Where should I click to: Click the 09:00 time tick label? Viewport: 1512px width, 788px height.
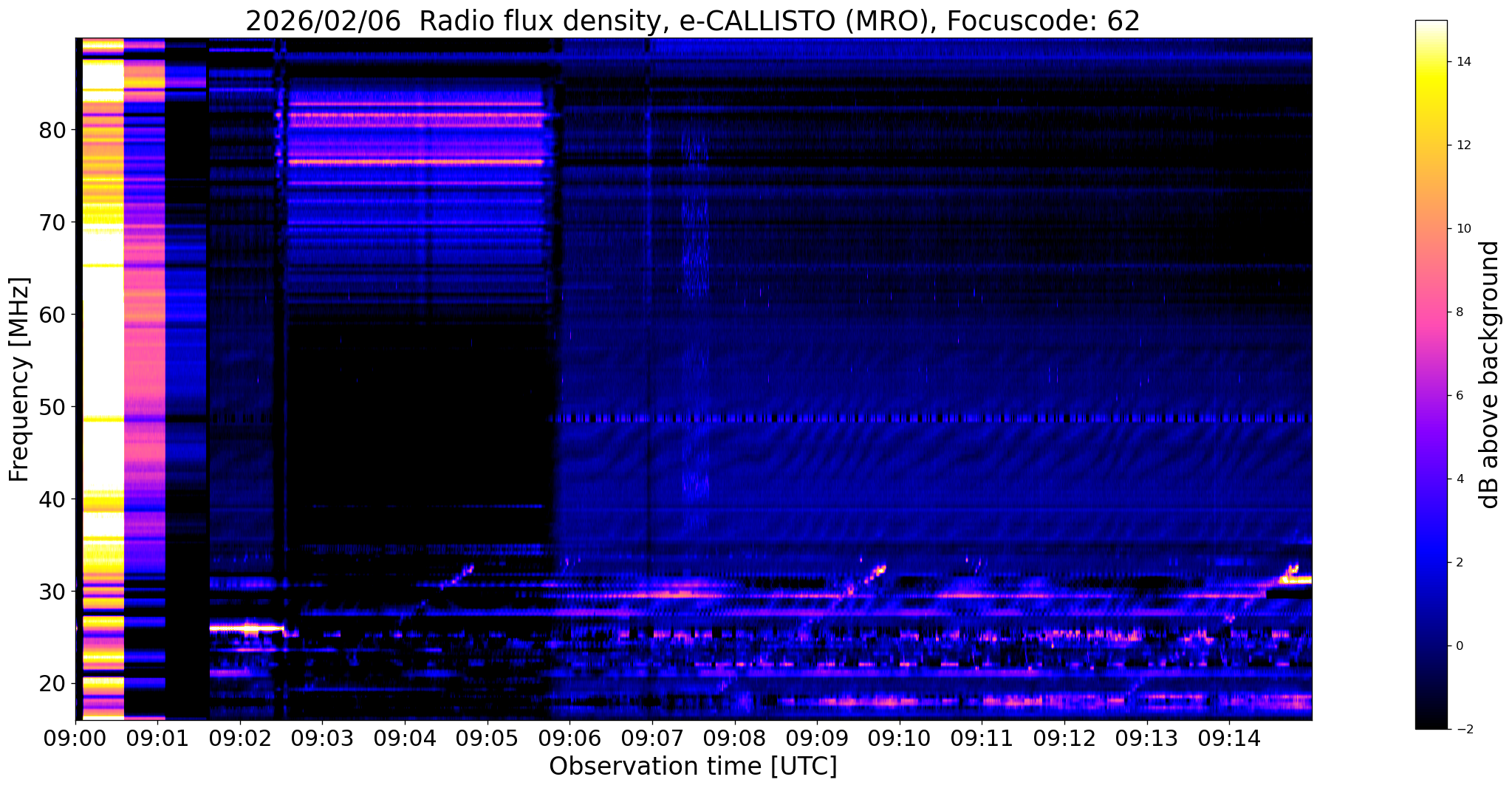75,737
